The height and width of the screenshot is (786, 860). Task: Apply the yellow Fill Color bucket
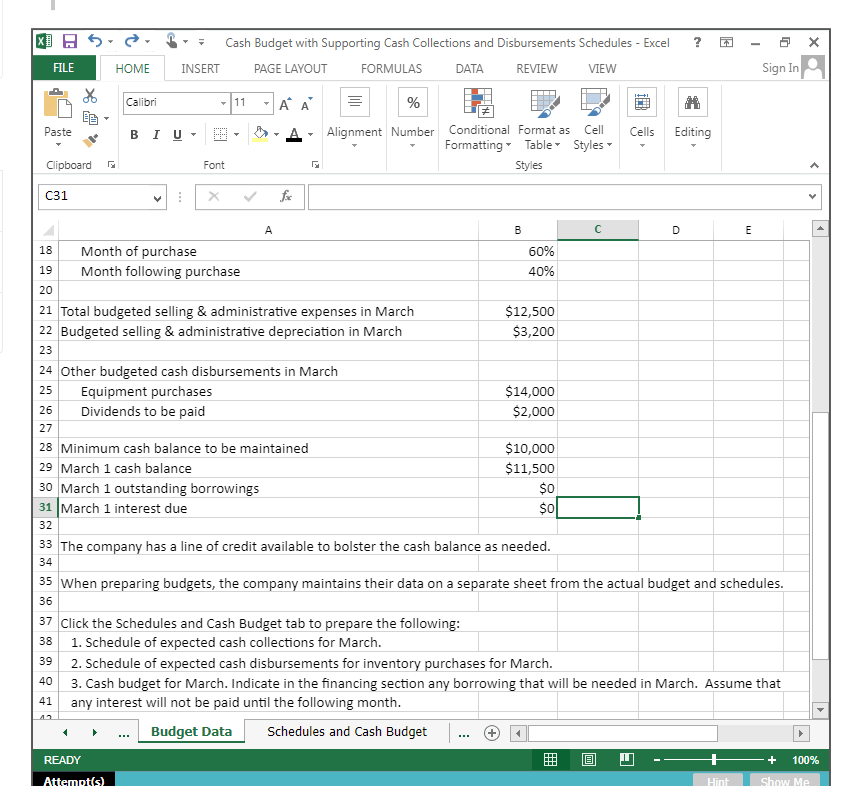tap(261, 134)
